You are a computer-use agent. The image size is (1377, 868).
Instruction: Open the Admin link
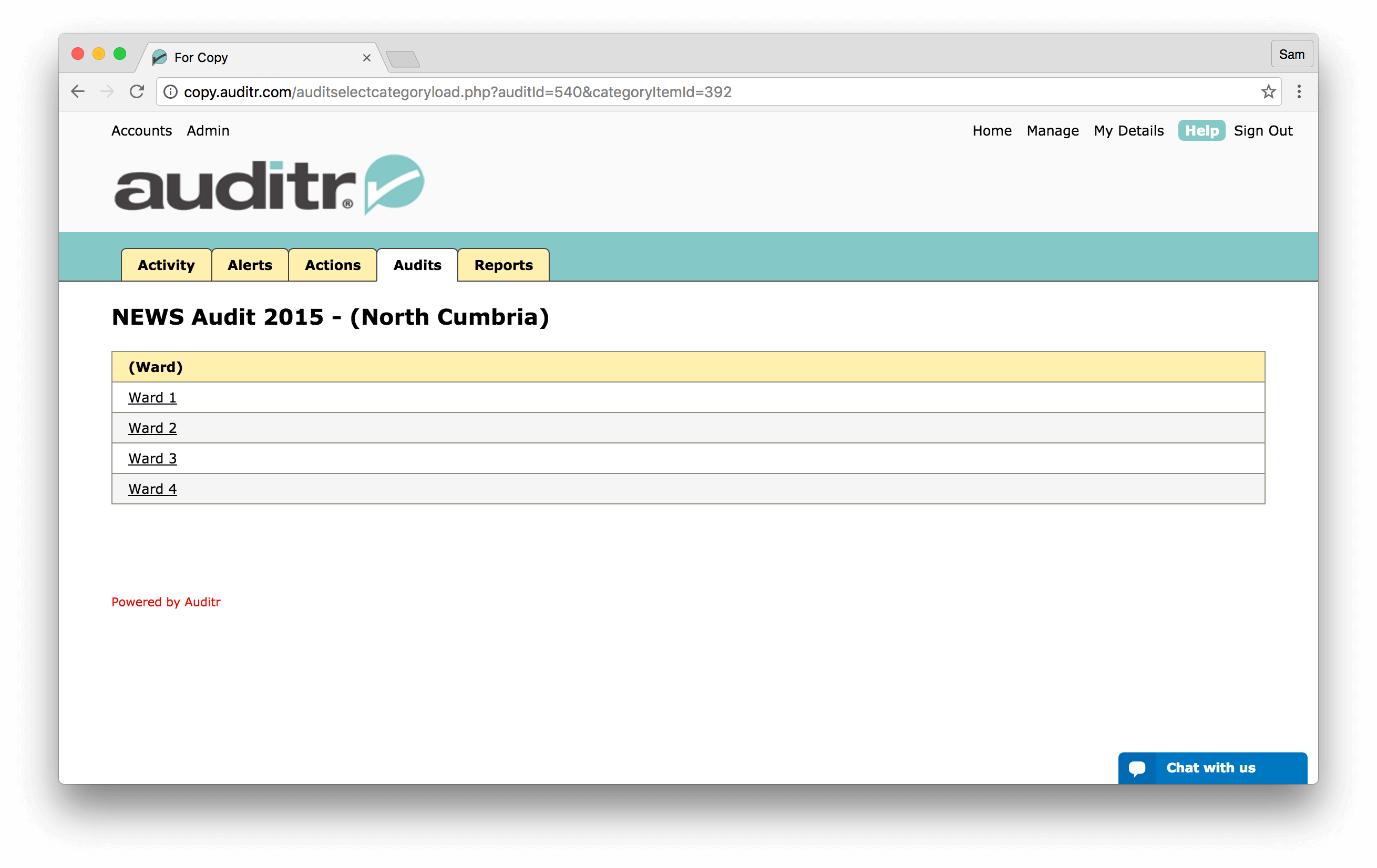pos(208,131)
